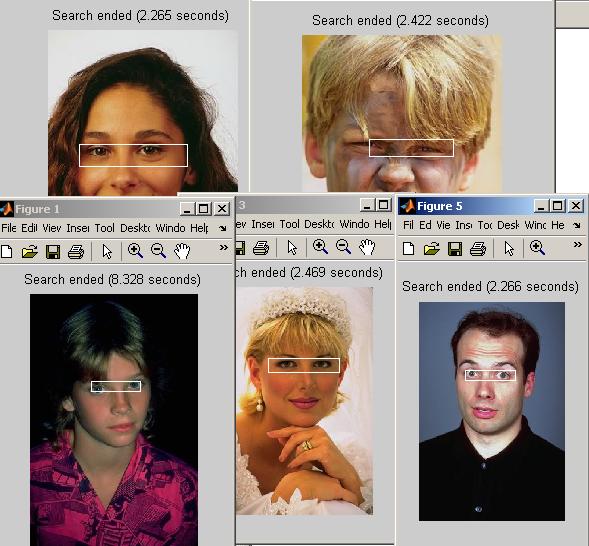The height and width of the screenshot is (546, 589).
Task: Click MATLAB logo icon in Figure 5 title bar
Action: (x=407, y=206)
